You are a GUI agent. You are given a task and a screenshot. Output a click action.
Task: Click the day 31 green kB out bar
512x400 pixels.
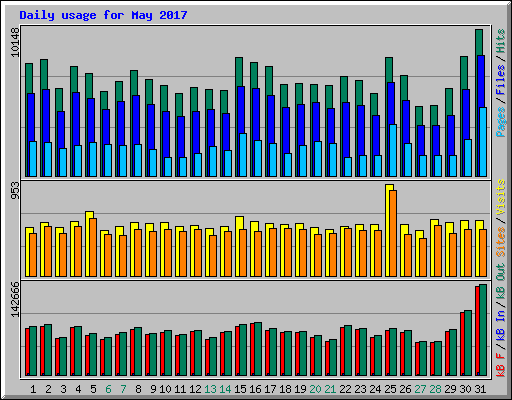(x=483, y=330)
